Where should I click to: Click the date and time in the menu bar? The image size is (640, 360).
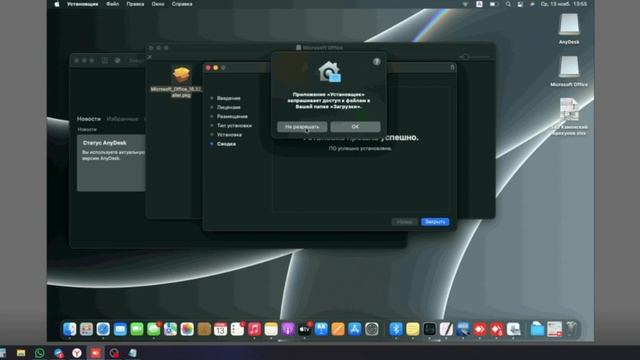pyautogui.click(x=564, y=4)
